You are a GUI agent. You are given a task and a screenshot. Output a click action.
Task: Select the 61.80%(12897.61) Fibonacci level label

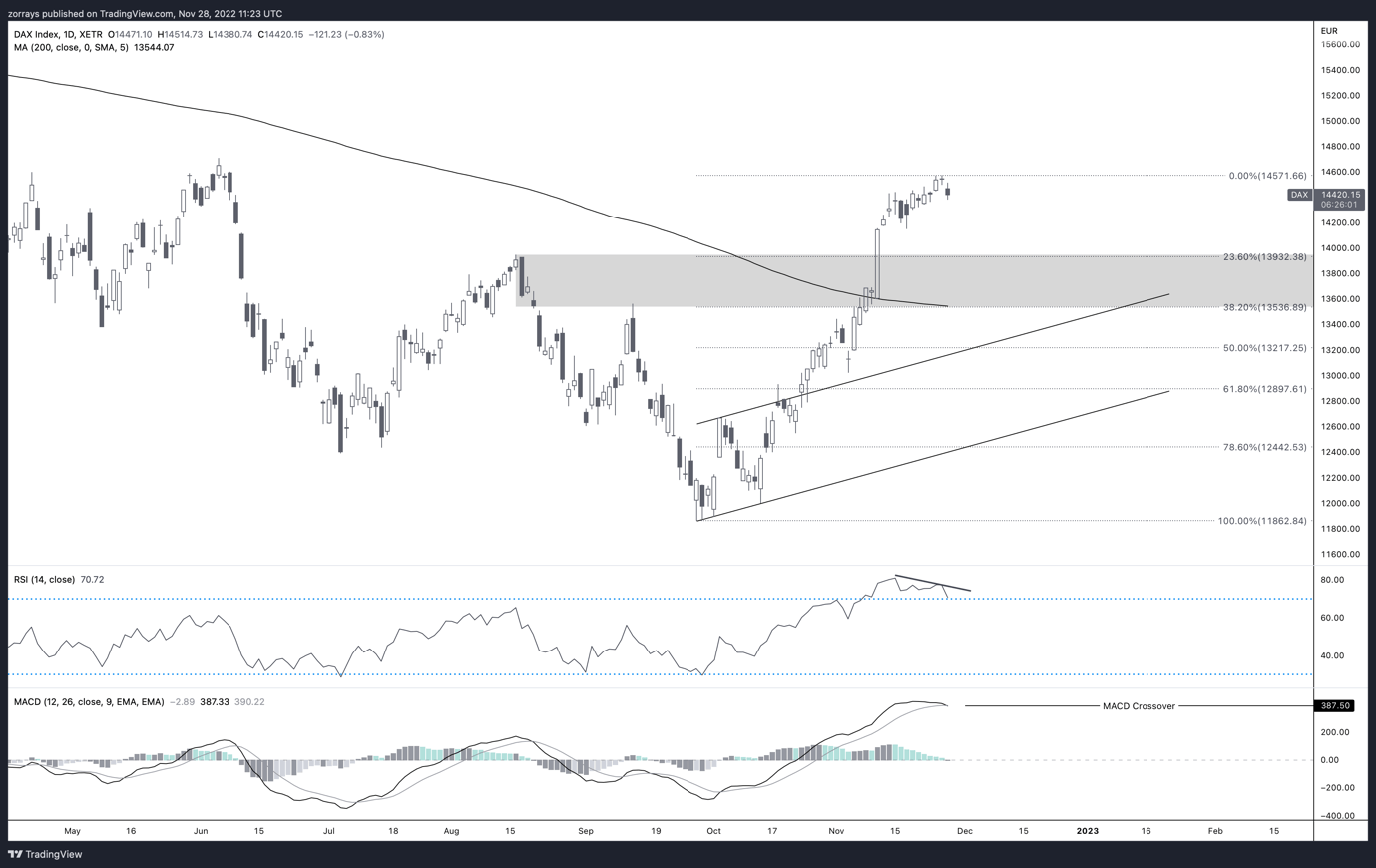tap(1264, 389)
